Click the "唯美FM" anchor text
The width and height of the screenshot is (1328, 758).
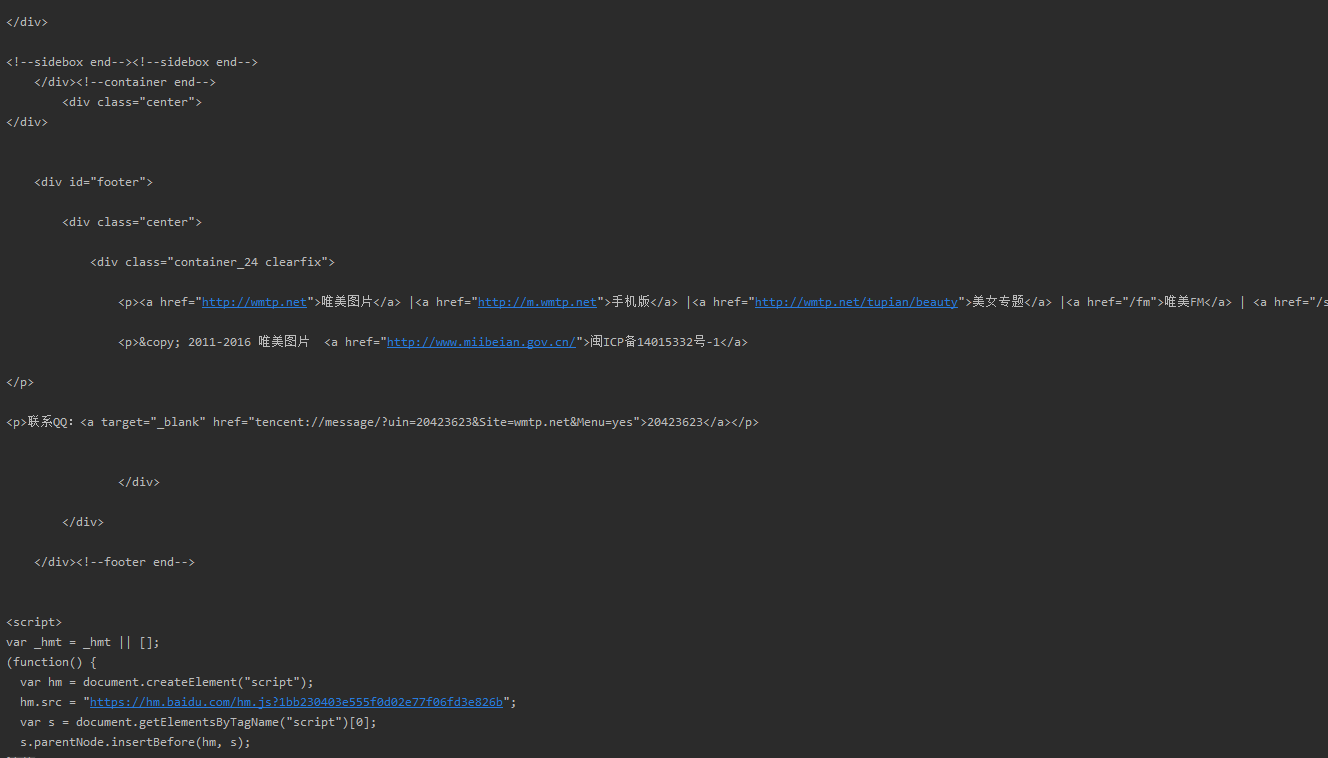1182,302
